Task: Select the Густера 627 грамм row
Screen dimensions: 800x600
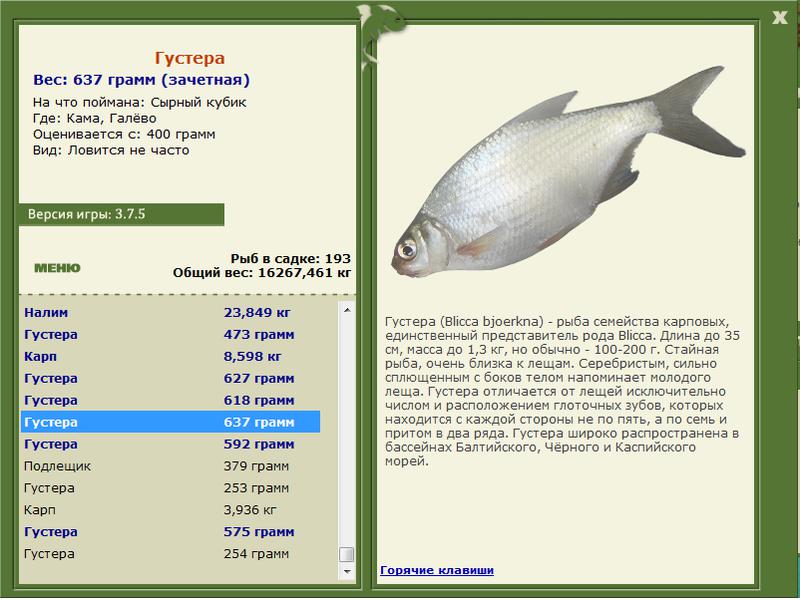Action: click(x=170, y=379)
